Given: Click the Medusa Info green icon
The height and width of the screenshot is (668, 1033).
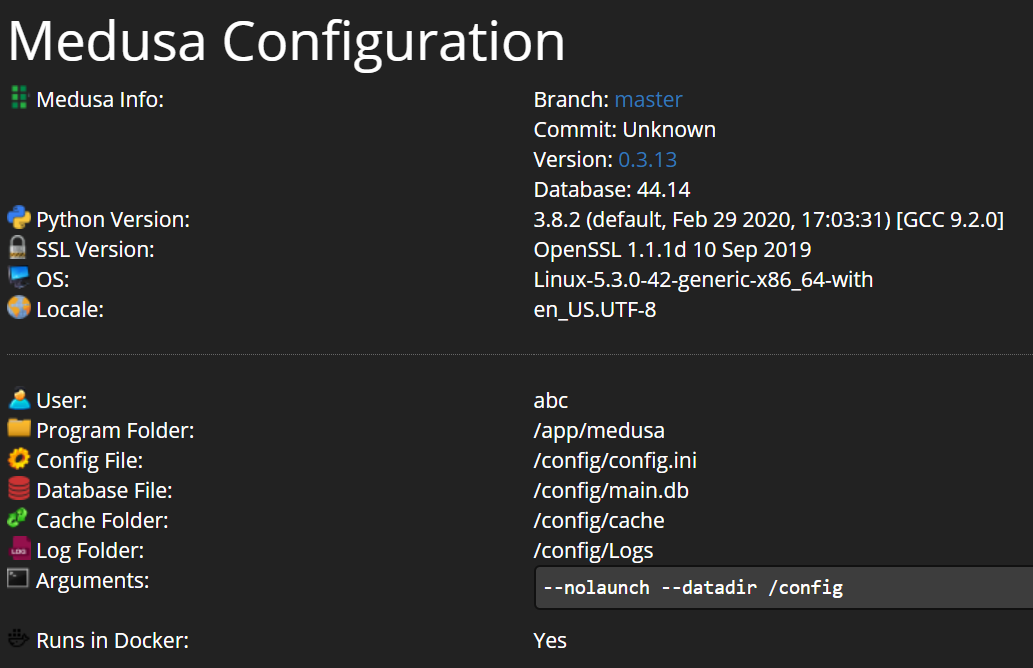Looking at the screenshot, I should click(x=18, y=97).
